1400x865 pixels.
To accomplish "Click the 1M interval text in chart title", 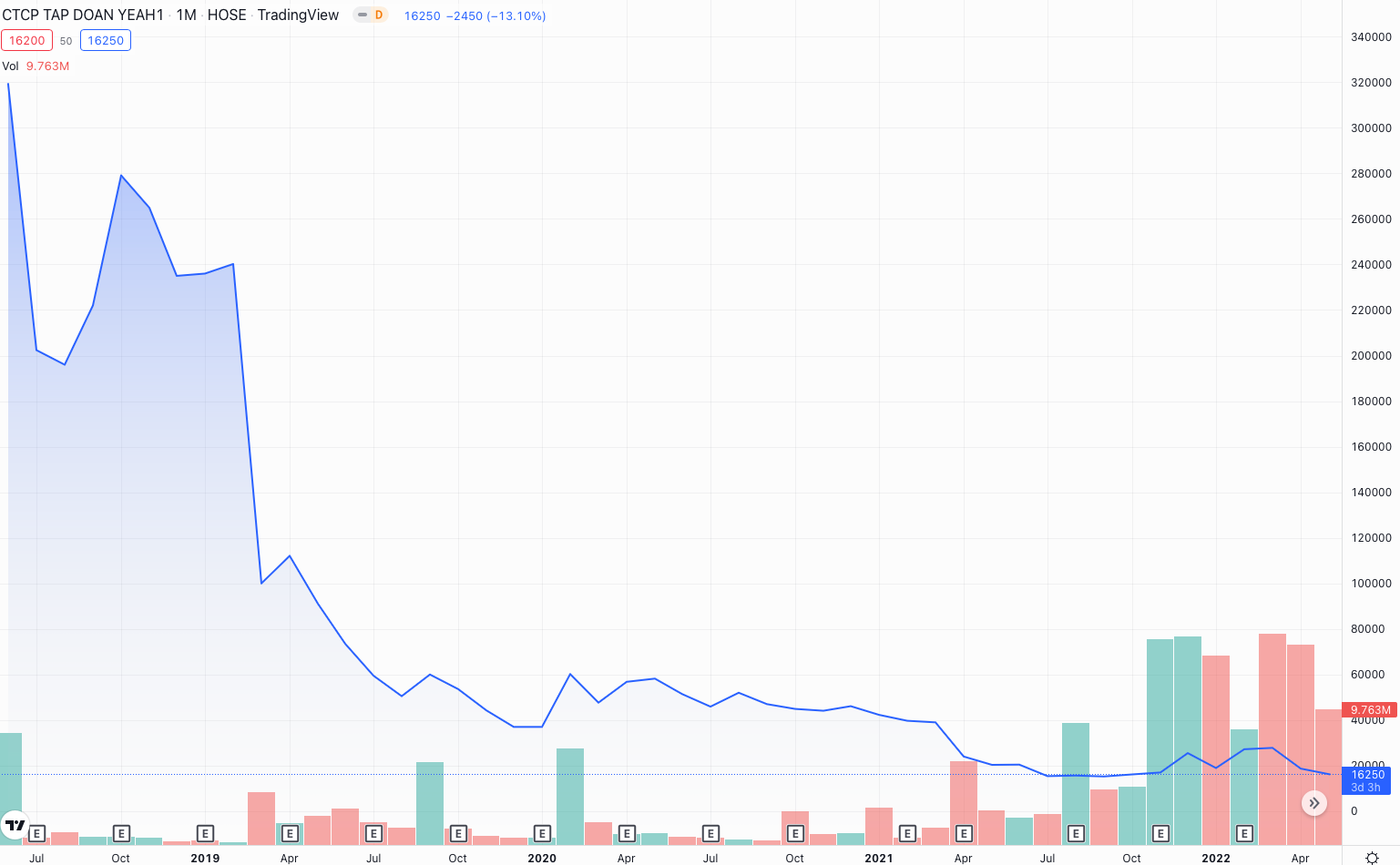I will [x=186, y=15].
